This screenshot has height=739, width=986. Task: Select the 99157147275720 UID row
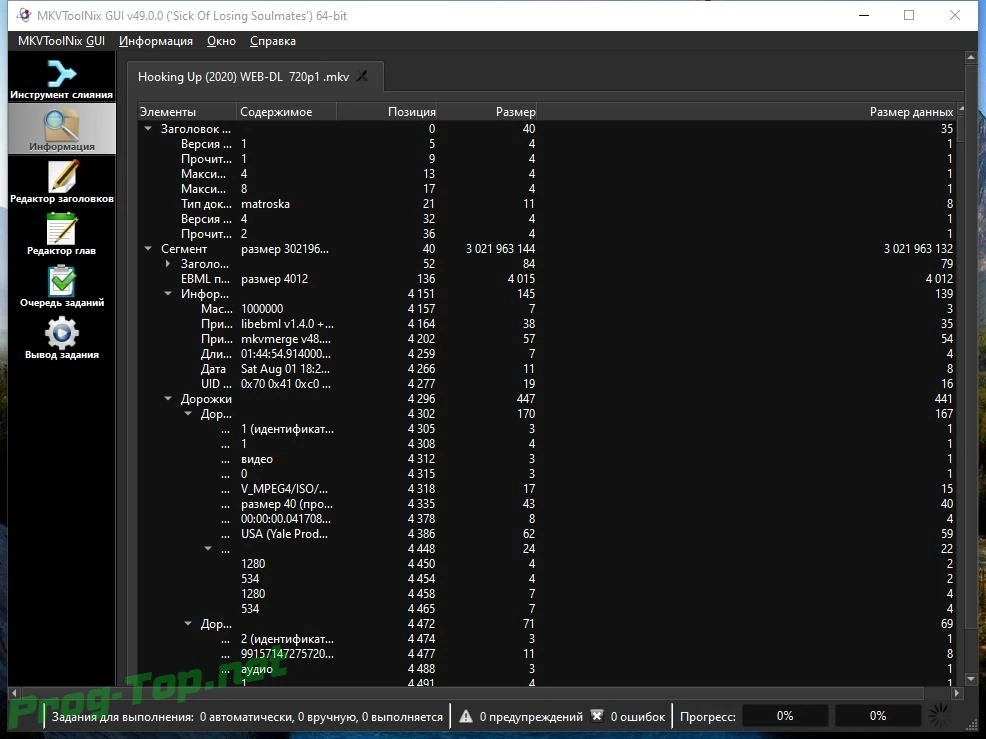tap(546, 654)
